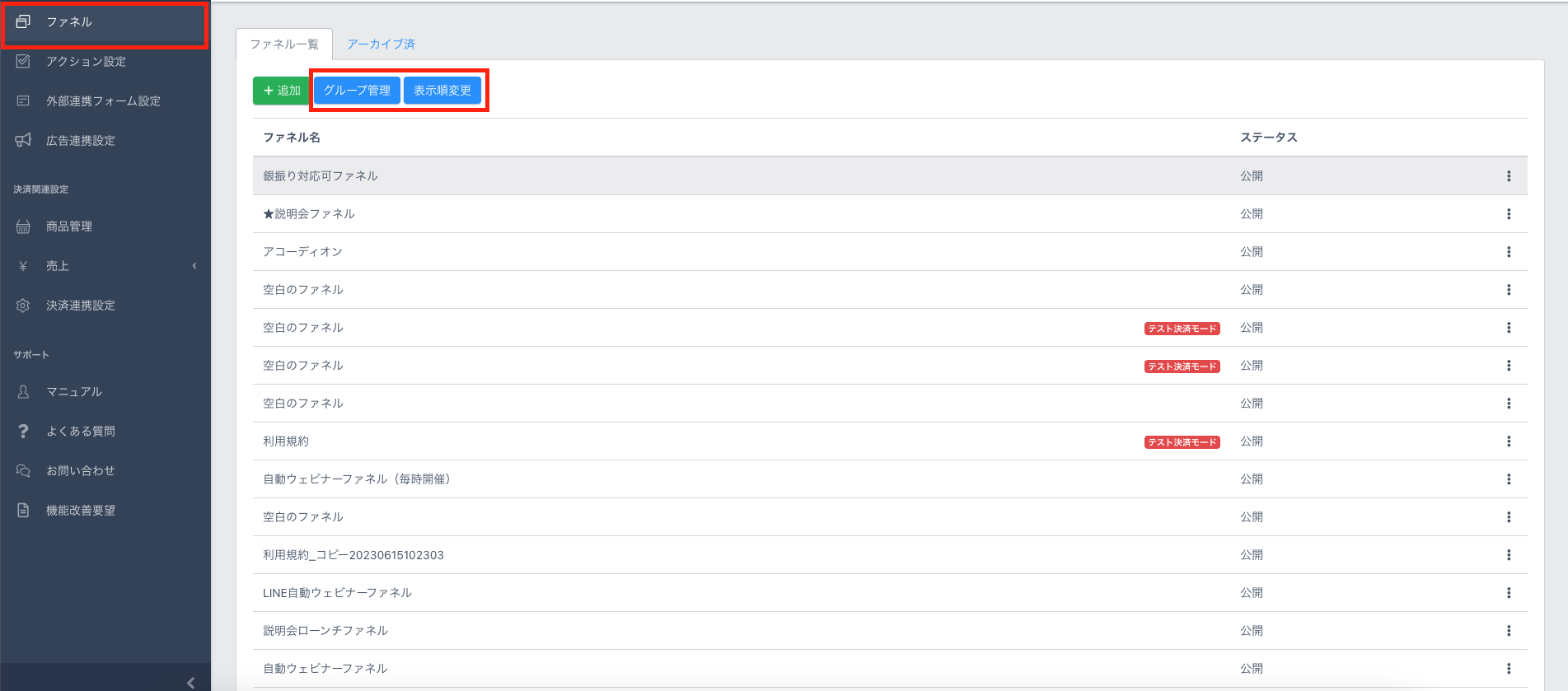Image resolution: width=1568 pixels, height=691 pixels.
Task: Click the contact chat bubble icon
Action: (23, 471)
